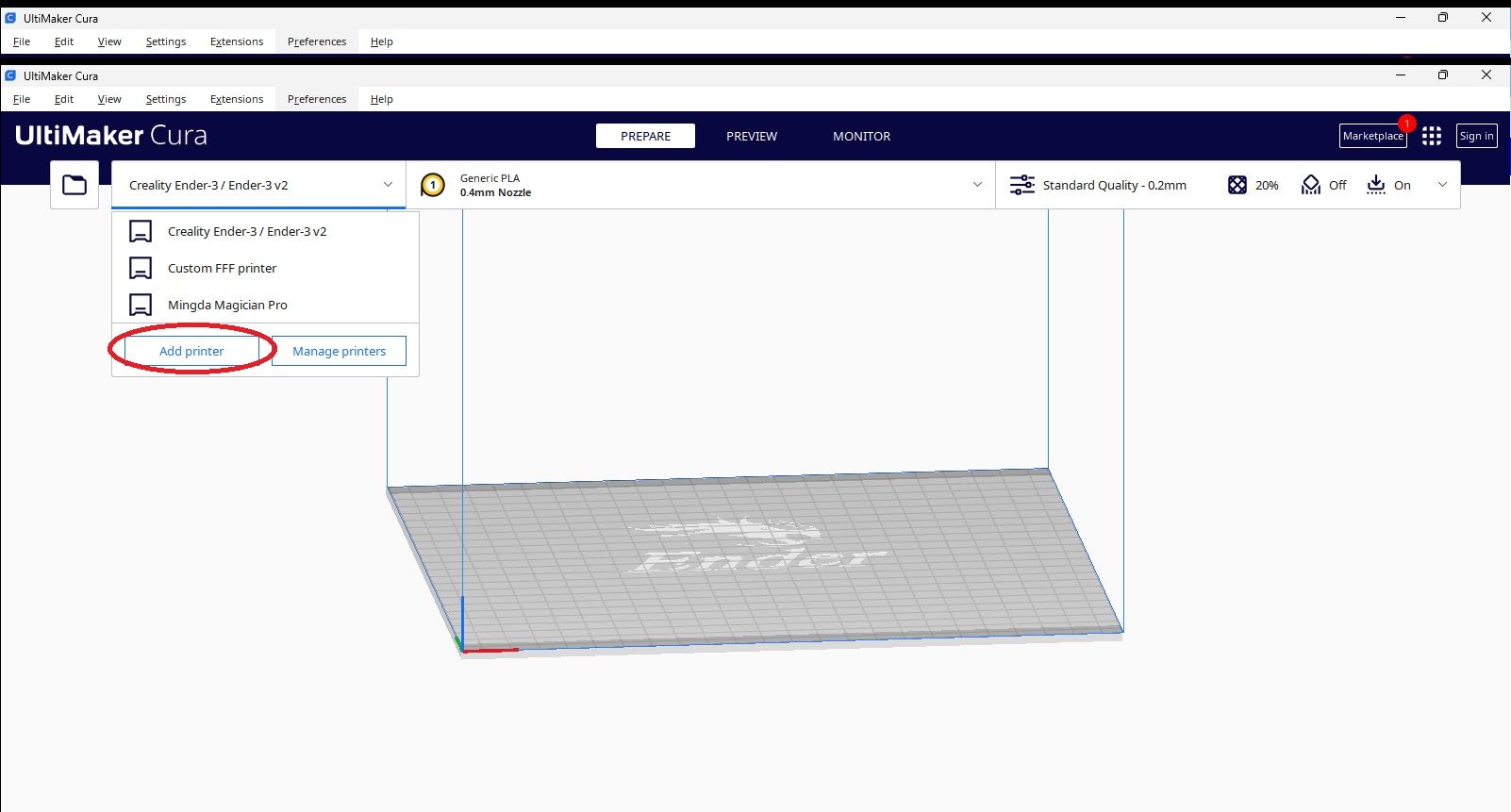
Task: Click the Marketplace notification badge
Action: pyautogui.click(x=1407, y=124)
